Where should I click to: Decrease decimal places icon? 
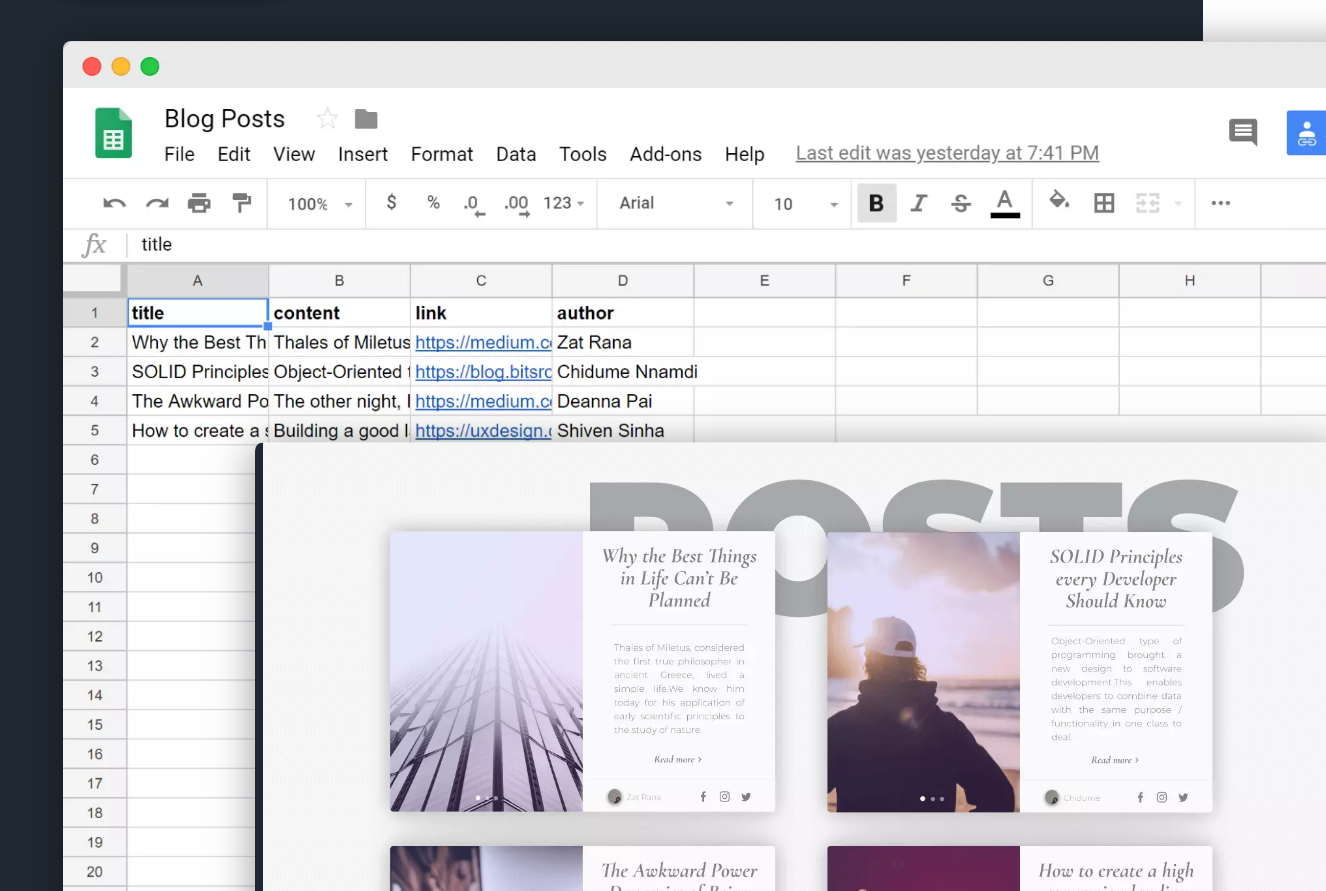pyautogui.click(x=474, y=204)
